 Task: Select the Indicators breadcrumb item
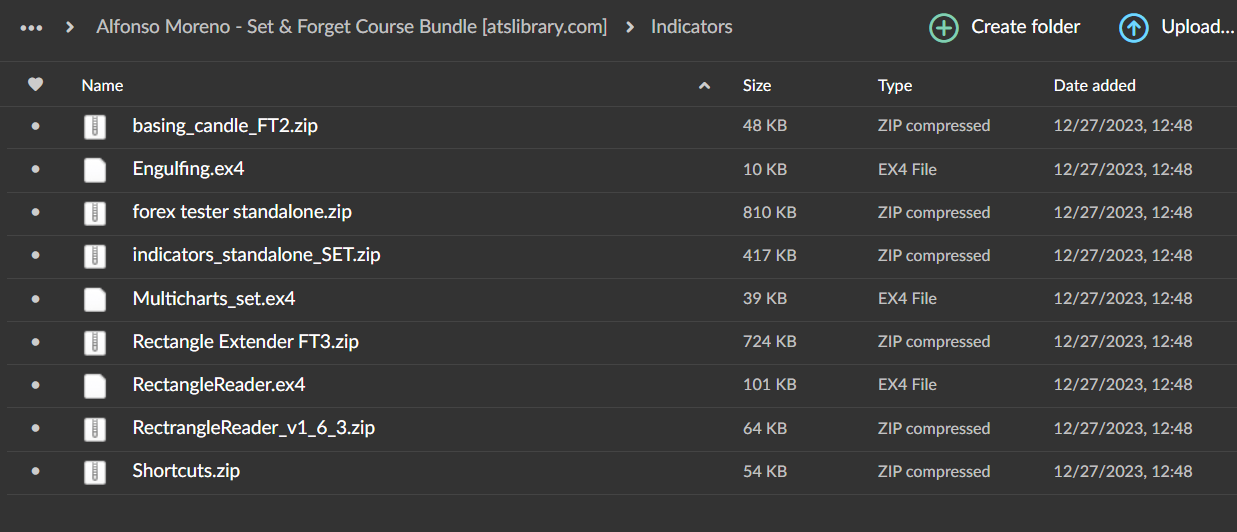[691, 27]
